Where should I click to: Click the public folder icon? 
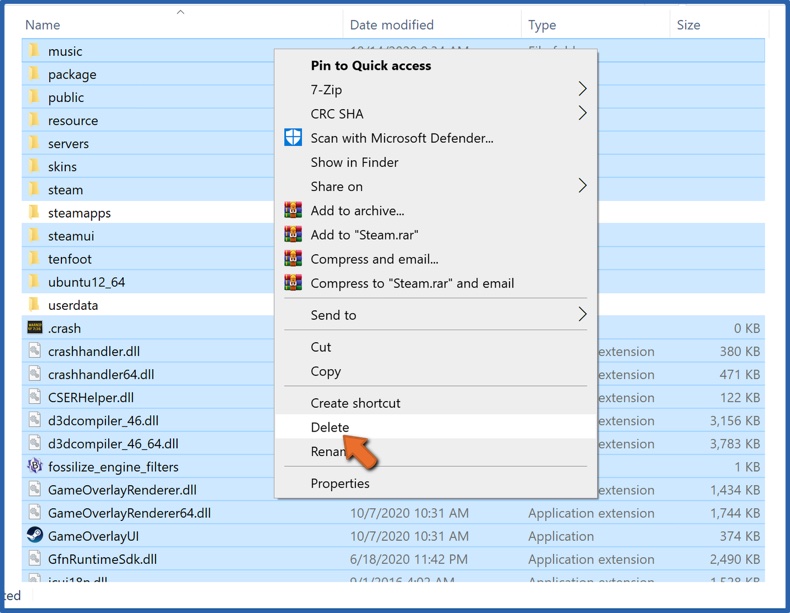(x=34, y=97)
